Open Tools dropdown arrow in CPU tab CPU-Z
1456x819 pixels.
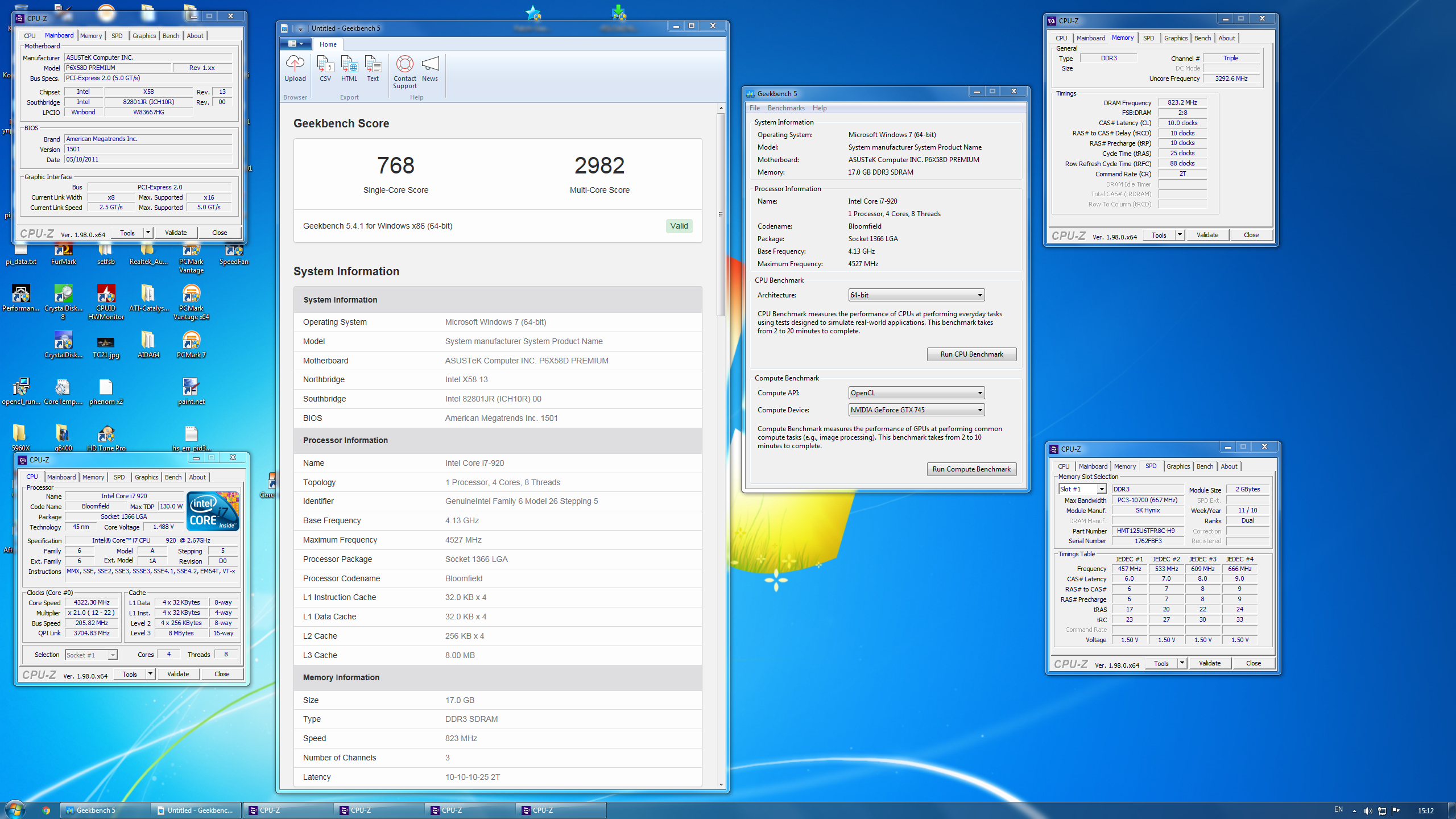click(150, 674)
